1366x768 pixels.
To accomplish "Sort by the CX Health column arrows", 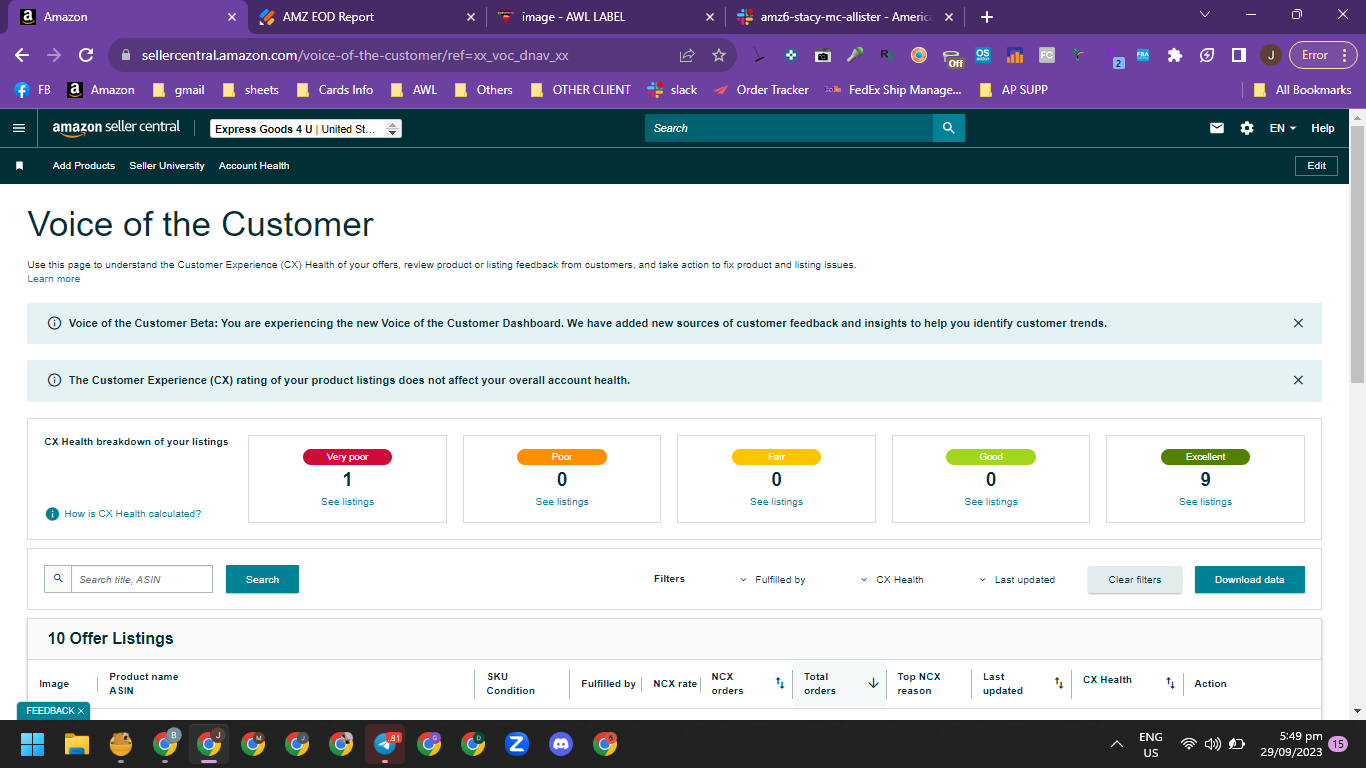I will pos(1170,683).
